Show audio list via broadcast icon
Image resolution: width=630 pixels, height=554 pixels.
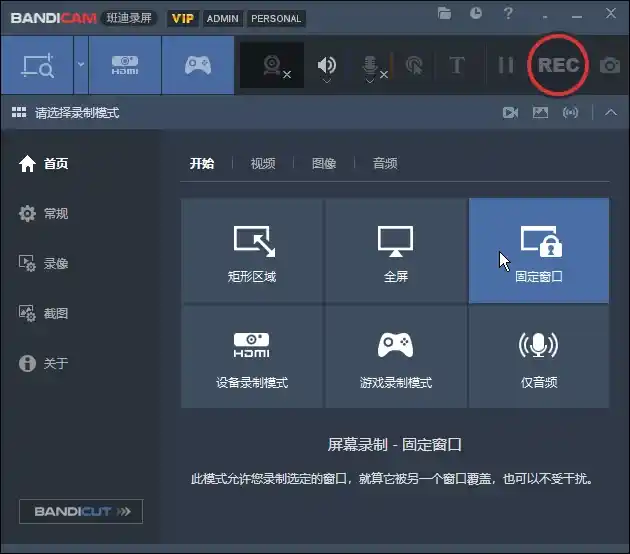pos(571,112)
